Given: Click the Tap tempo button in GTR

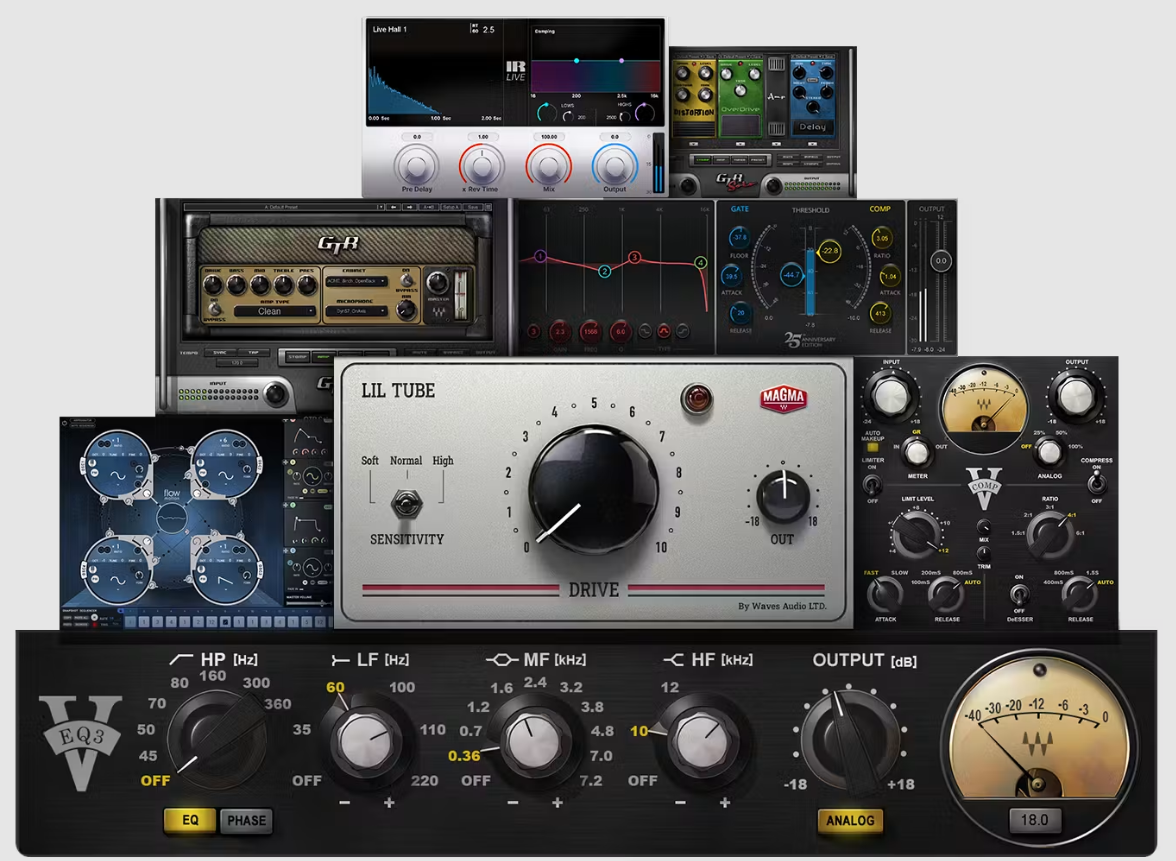Looking at the screenshot, I should click(254, 352).
